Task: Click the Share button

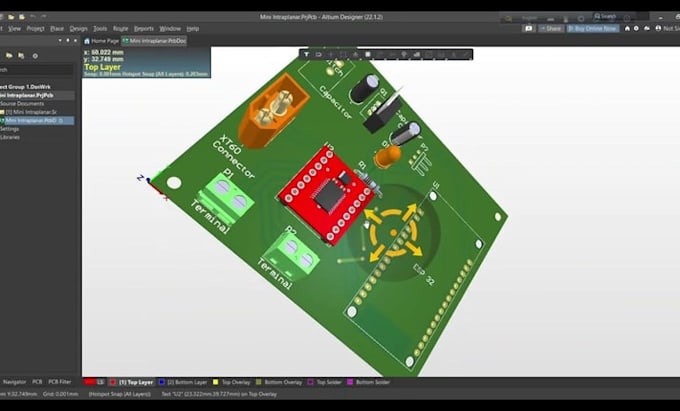Action: [551, 28]
